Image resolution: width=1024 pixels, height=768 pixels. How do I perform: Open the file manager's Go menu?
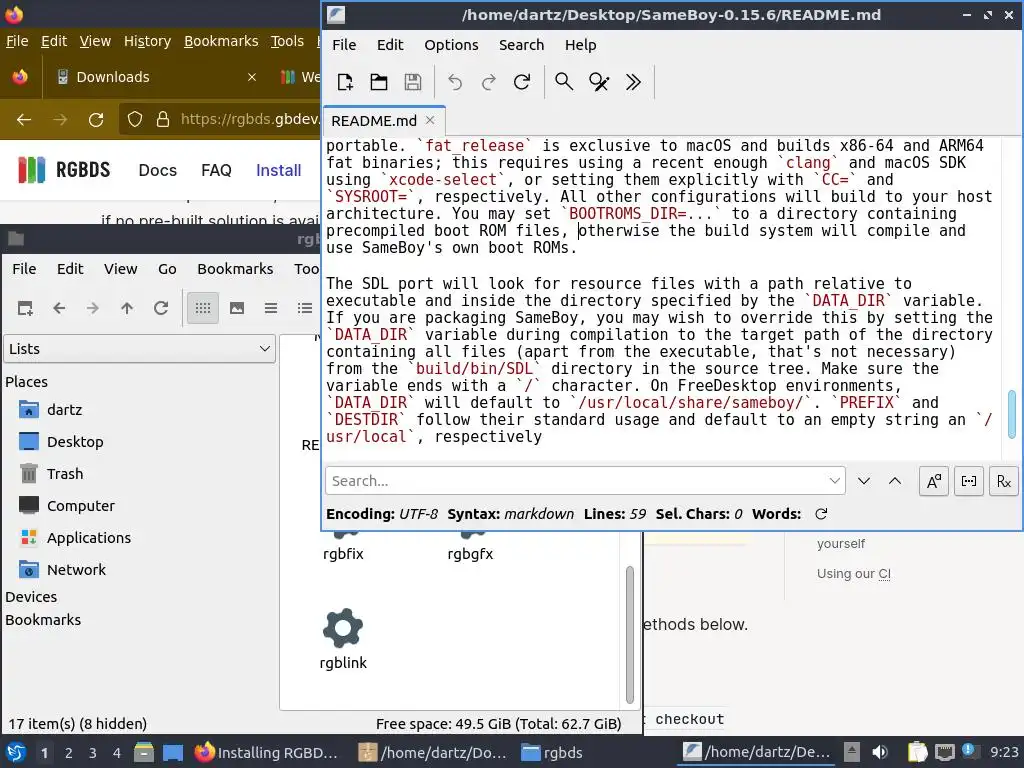click(x=167, y=268)
